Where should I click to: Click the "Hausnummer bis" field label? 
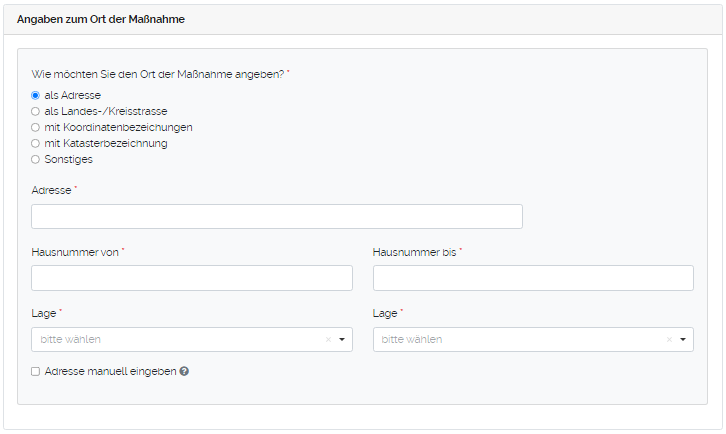pos(415,252)
